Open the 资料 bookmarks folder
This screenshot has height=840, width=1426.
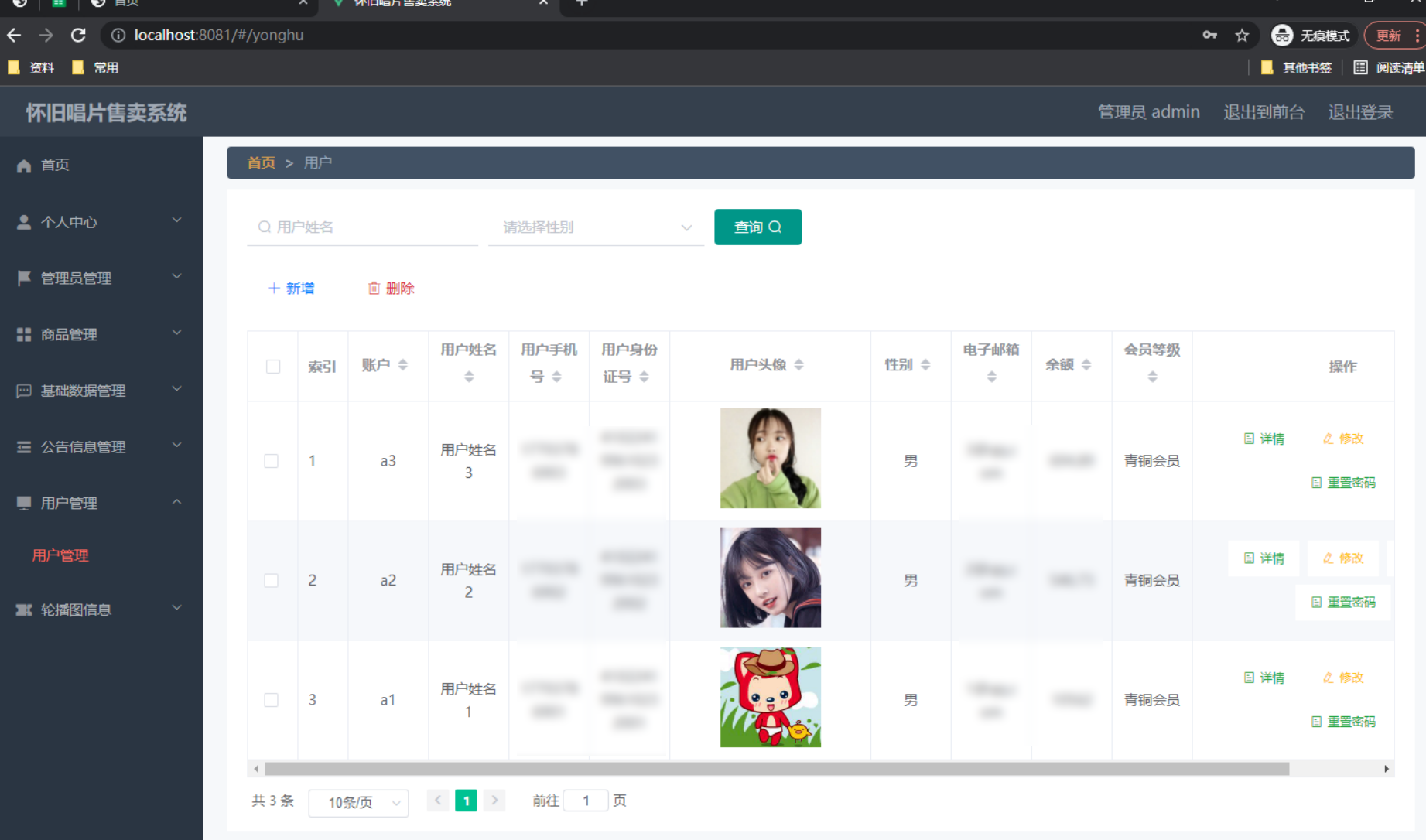pos(31,68)
